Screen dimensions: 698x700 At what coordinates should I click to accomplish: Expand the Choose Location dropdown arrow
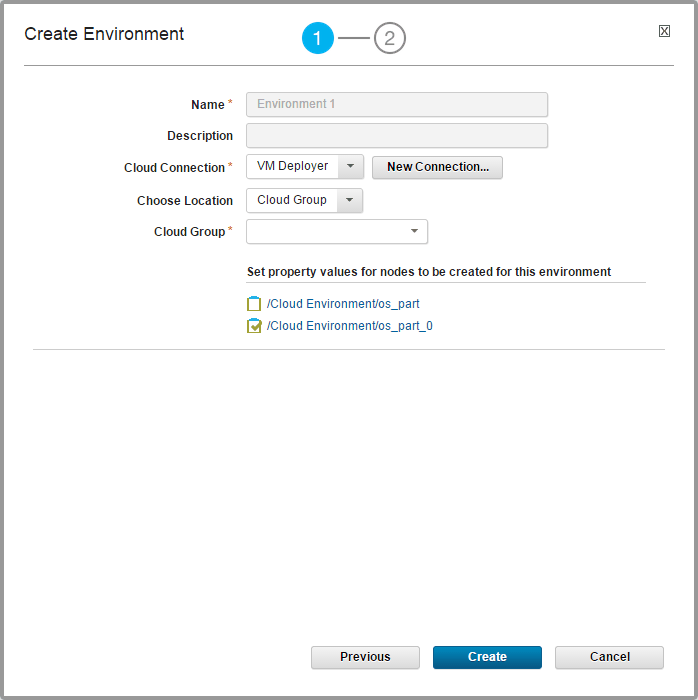(349, 200)
